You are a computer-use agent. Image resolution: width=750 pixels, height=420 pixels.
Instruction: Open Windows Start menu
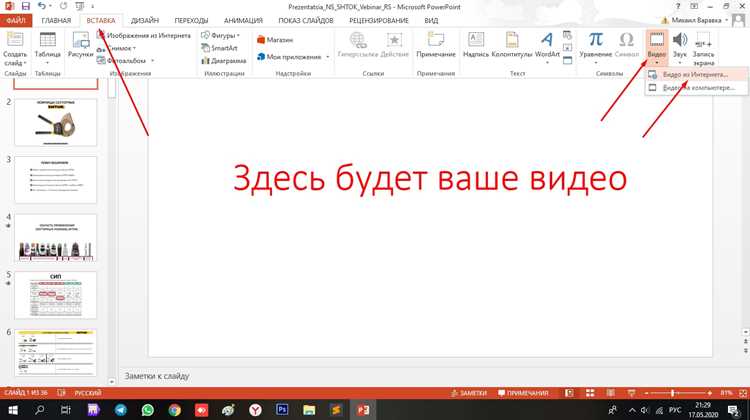(13, 410)
